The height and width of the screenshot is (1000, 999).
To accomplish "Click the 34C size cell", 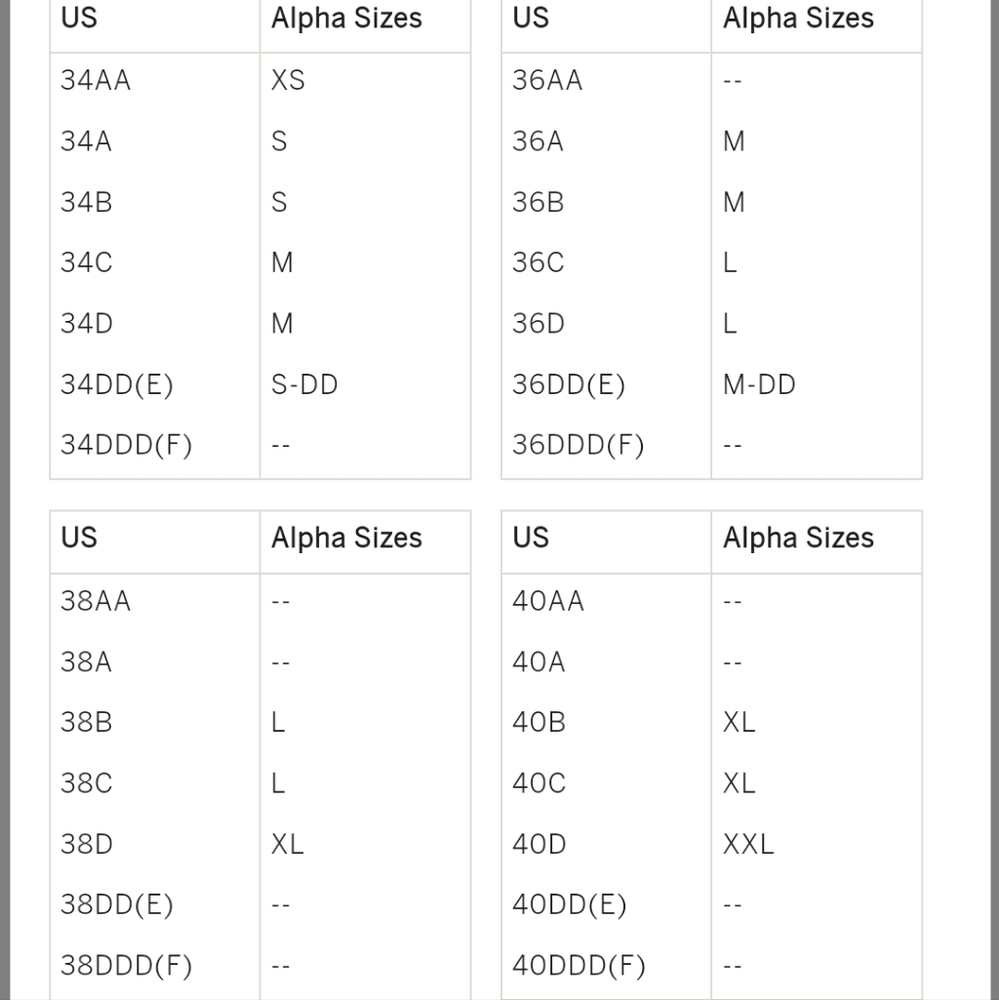I will pyautogui.click(x=87, y=263).
